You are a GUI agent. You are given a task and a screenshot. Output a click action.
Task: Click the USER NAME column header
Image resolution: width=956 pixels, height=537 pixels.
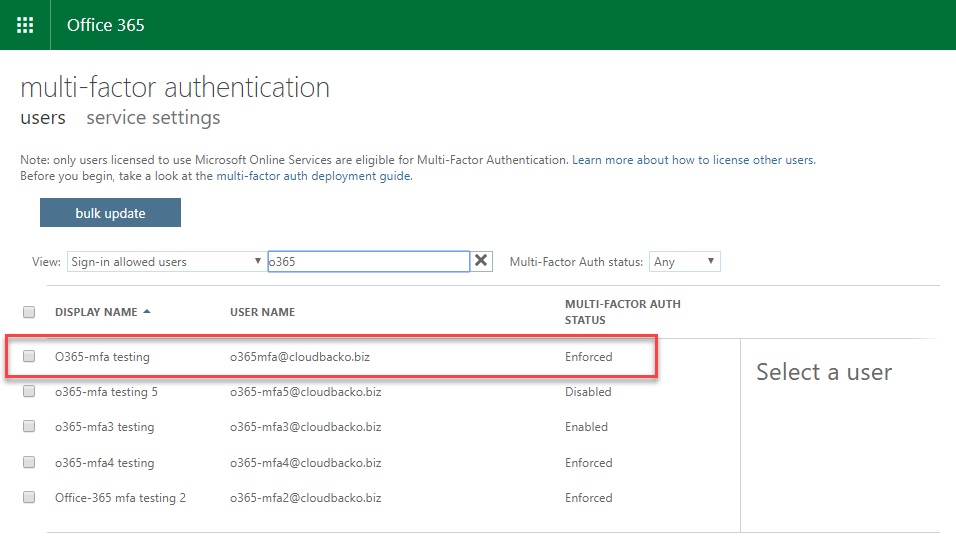point(262,312)
